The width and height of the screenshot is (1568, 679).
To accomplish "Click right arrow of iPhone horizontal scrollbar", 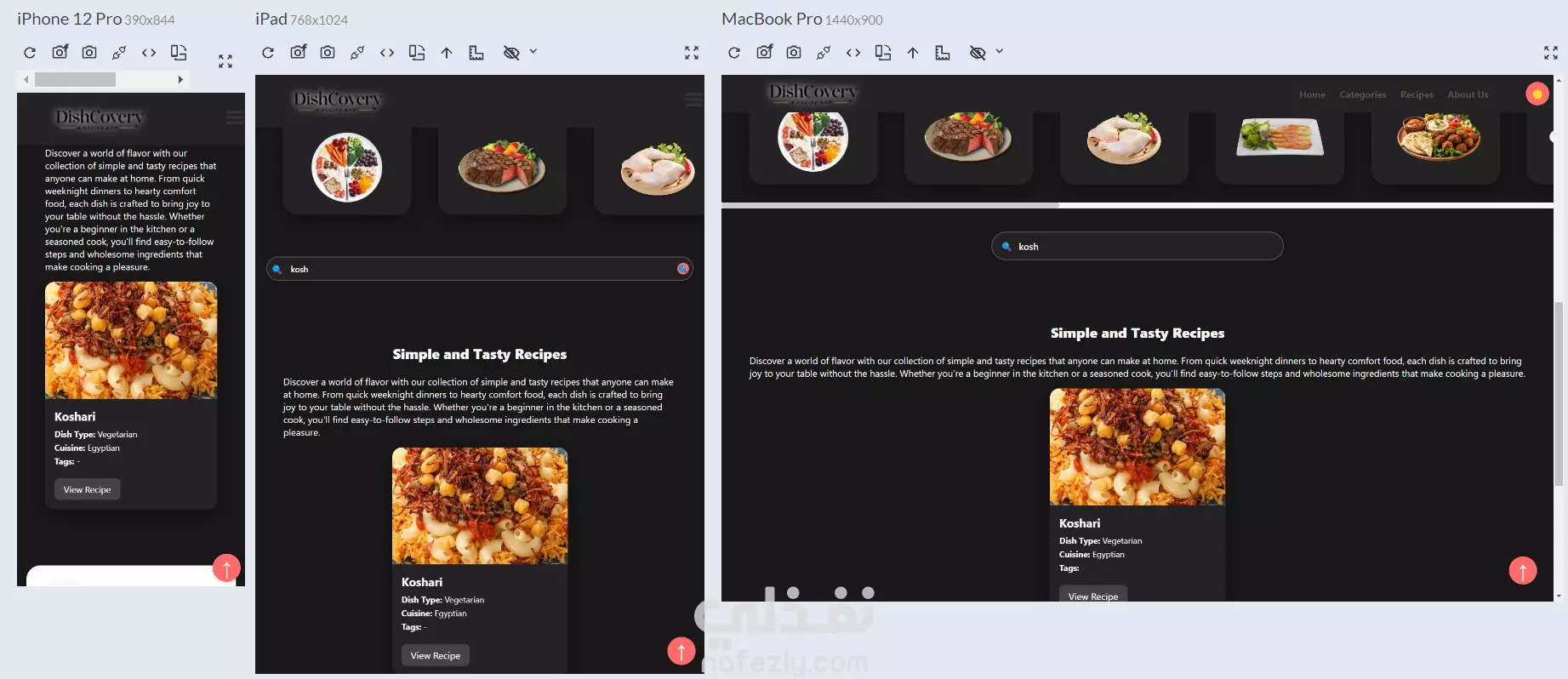I will tap(180, 79).
